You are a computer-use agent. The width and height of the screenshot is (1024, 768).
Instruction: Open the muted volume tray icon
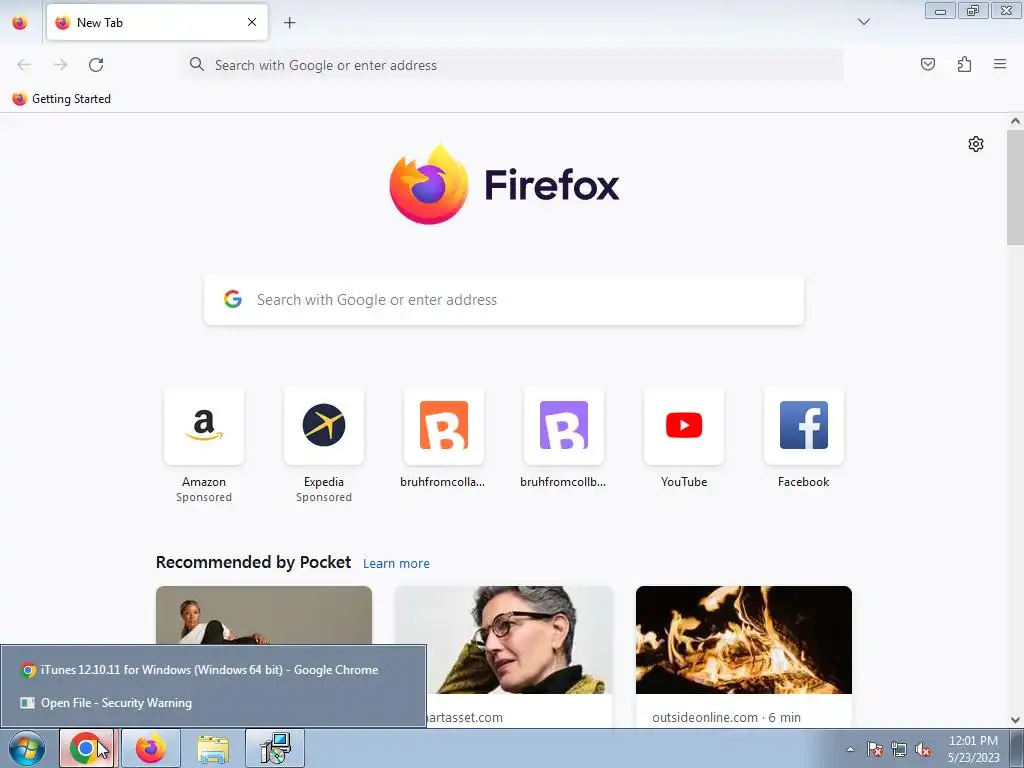coord(923,749)
